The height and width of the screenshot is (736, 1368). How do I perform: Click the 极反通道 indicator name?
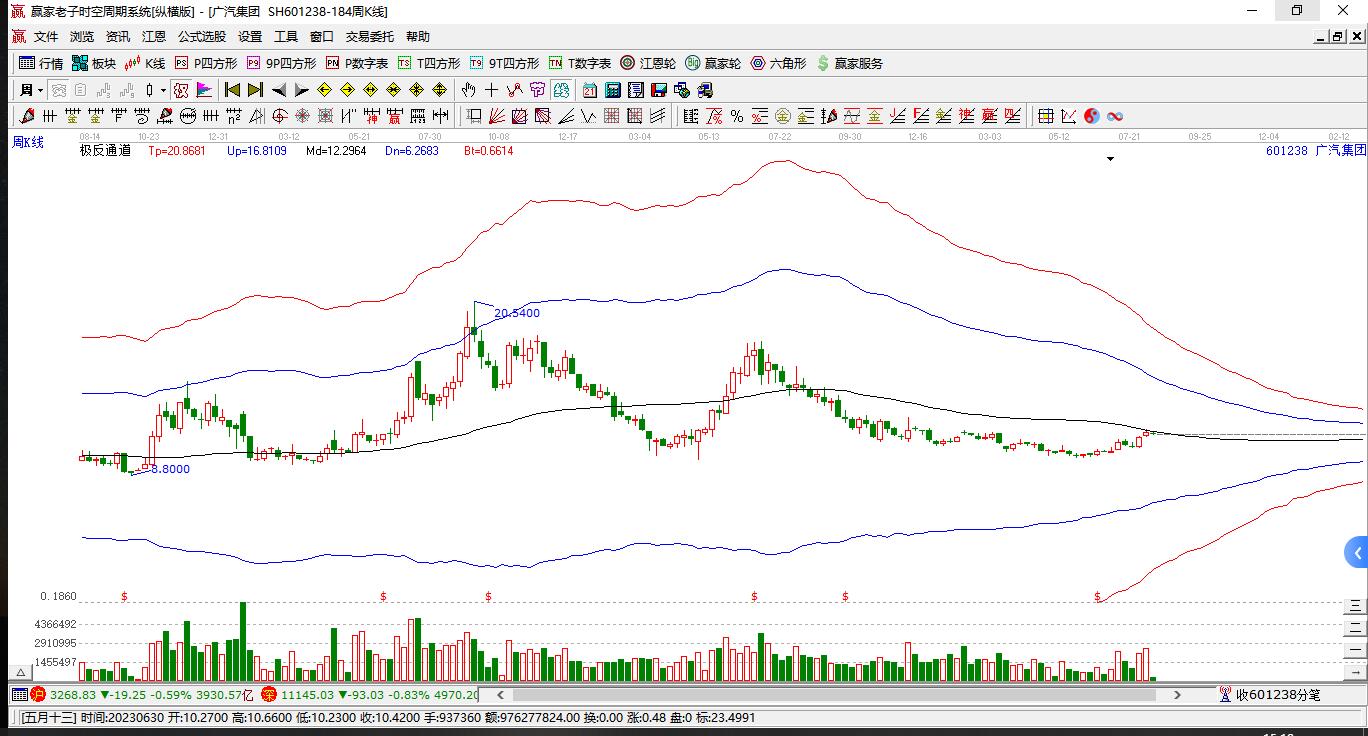106,151
